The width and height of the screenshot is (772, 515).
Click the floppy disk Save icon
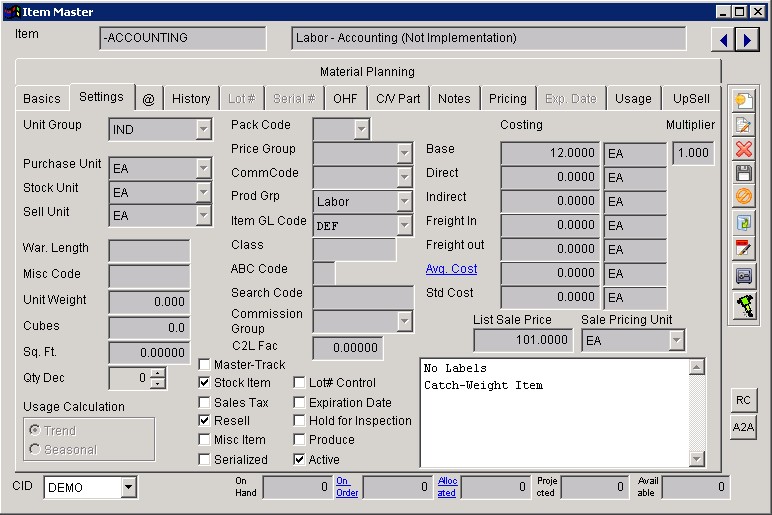click(x=743, y=173)
